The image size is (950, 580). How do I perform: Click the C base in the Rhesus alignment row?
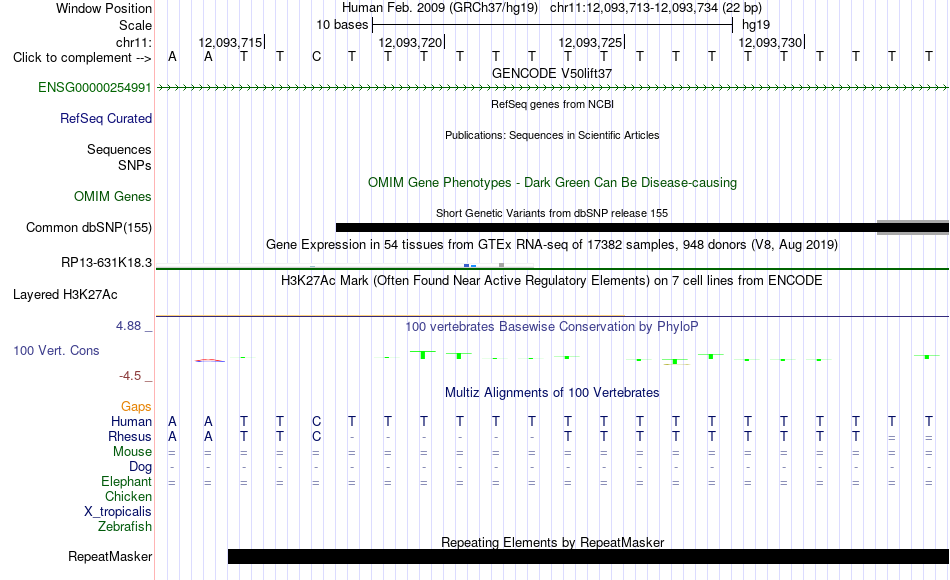pos(316,437)
